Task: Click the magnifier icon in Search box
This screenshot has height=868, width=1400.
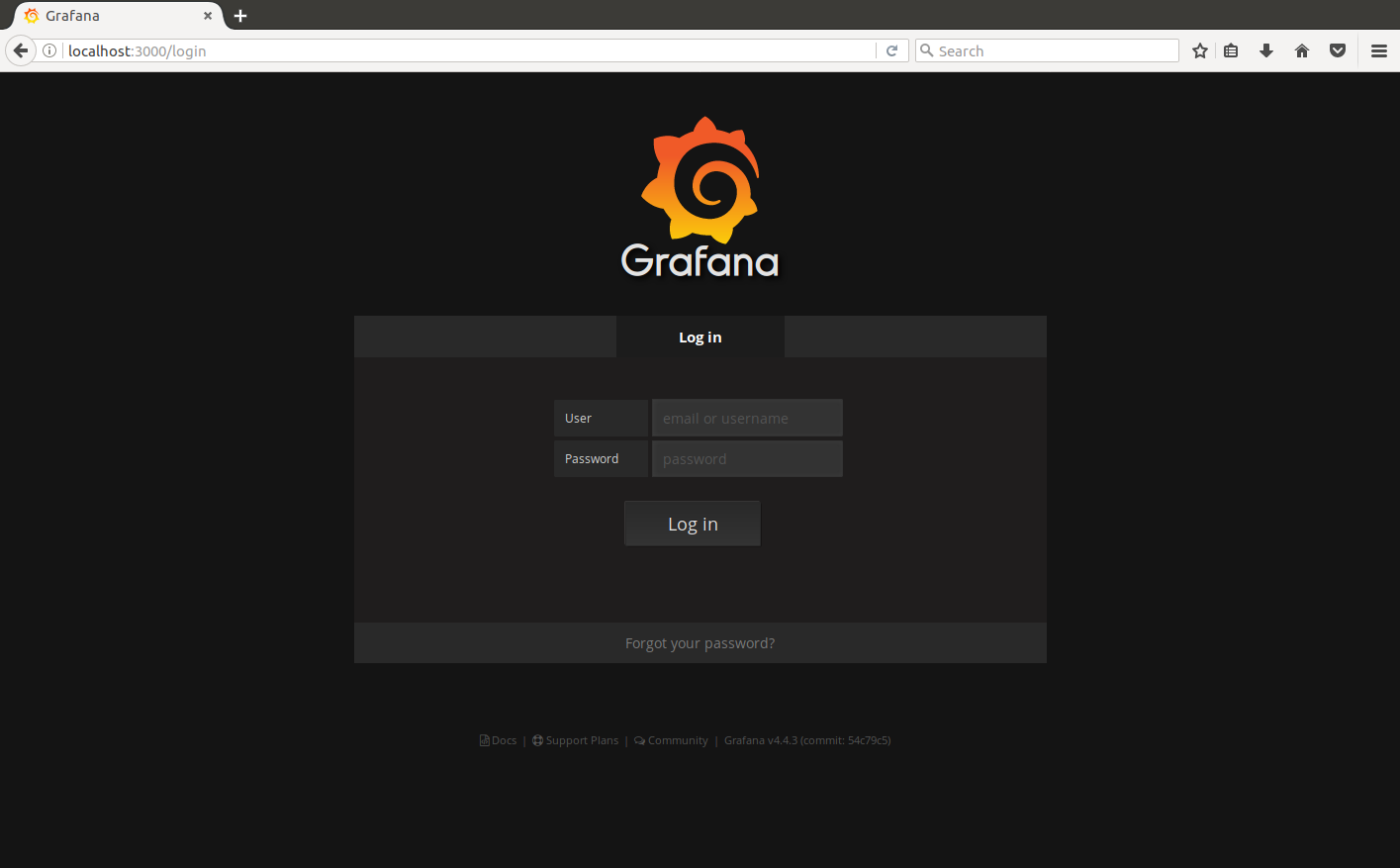Action: pyautogui.click(x=926, y=50)
